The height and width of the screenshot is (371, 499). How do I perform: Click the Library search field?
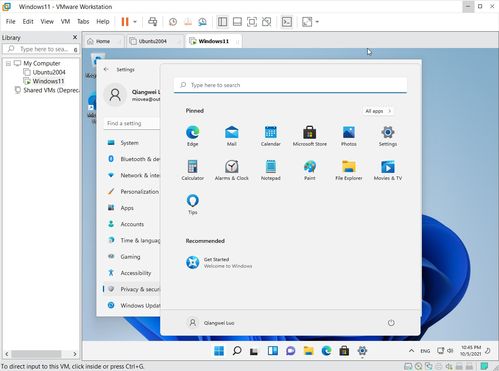tap(41, 49)
